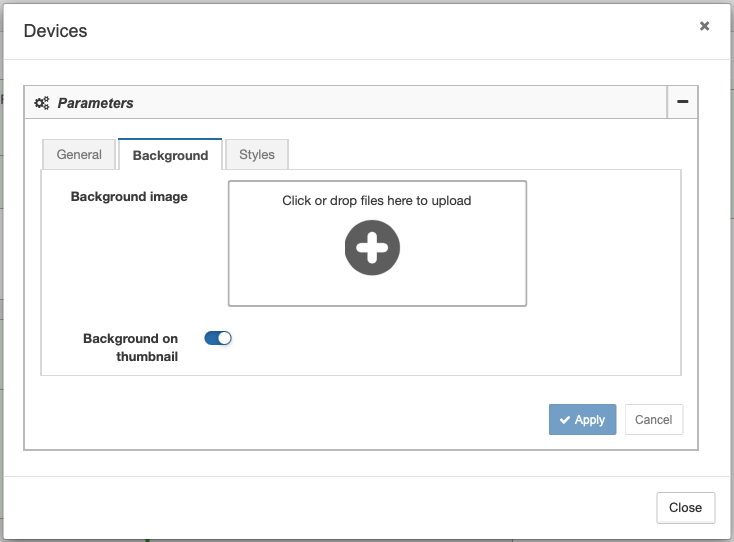The width and height of the screenshot is (734, 542).
Task: Click the blue track of the thumbnail switch
Action: tap(211, 338)
